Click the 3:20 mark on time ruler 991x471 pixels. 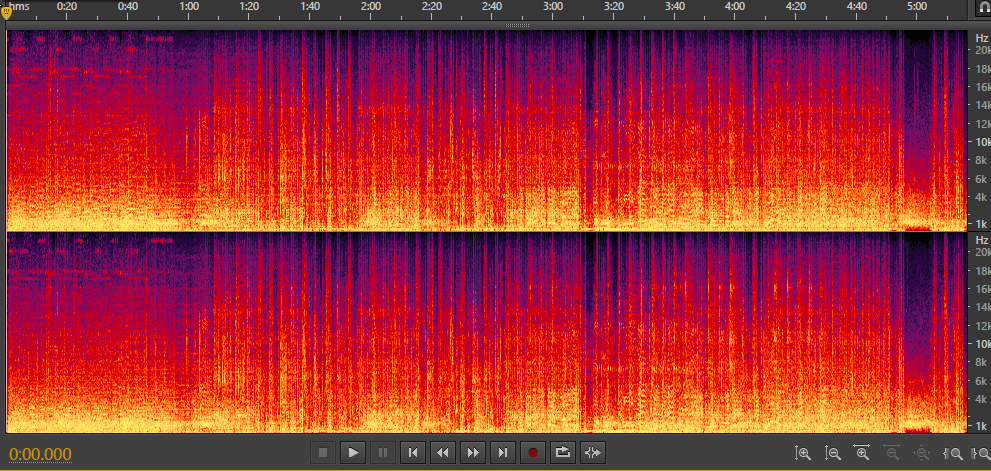pyautogui.click(x=614, y=6)
